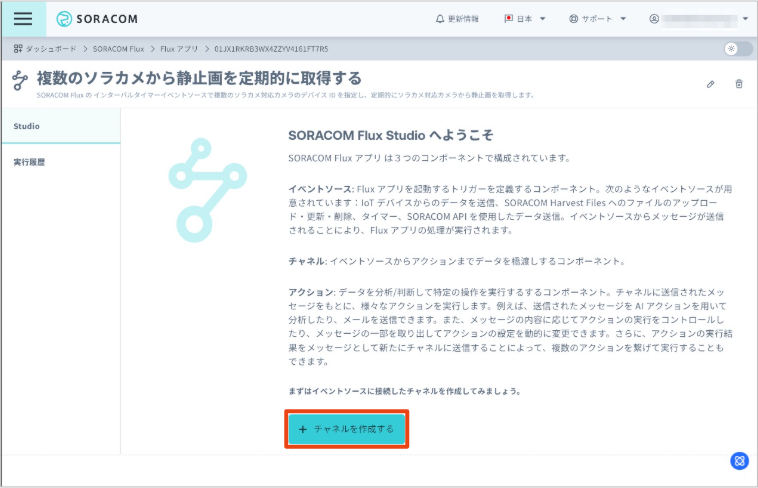Open 更新情報 notifications bell
This screenshot has height=488, width=758.
click(457, 19)
